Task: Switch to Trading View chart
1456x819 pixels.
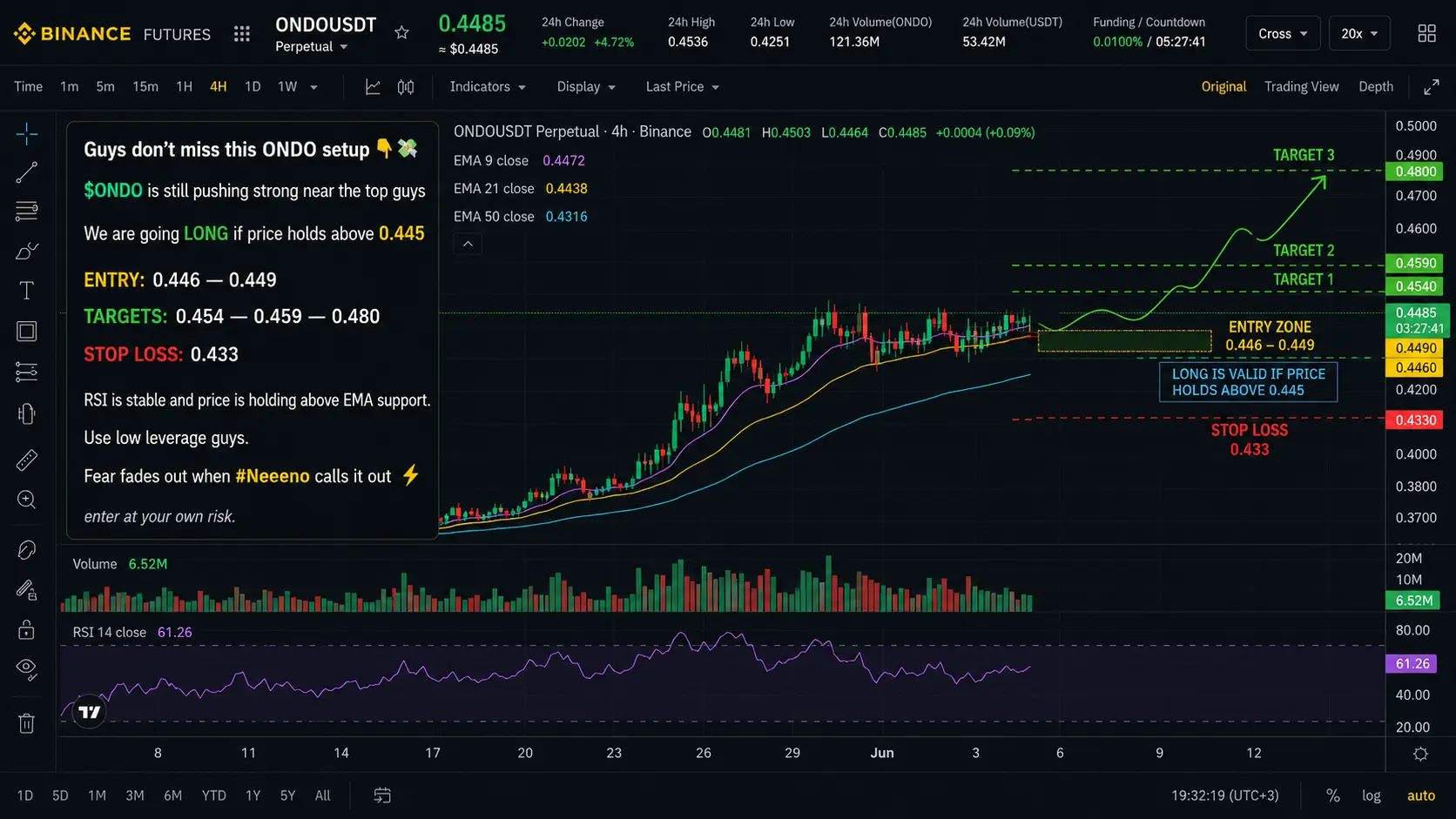Action: 1302,87
